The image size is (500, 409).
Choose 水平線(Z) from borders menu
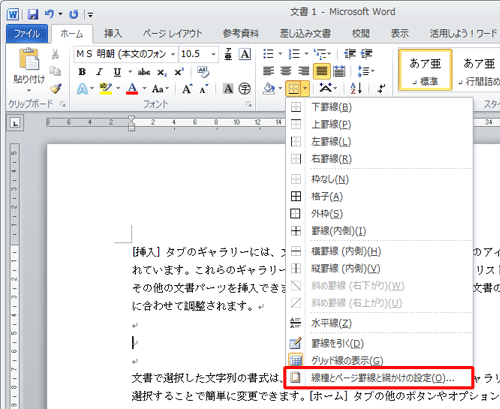(x=379, y=323)
